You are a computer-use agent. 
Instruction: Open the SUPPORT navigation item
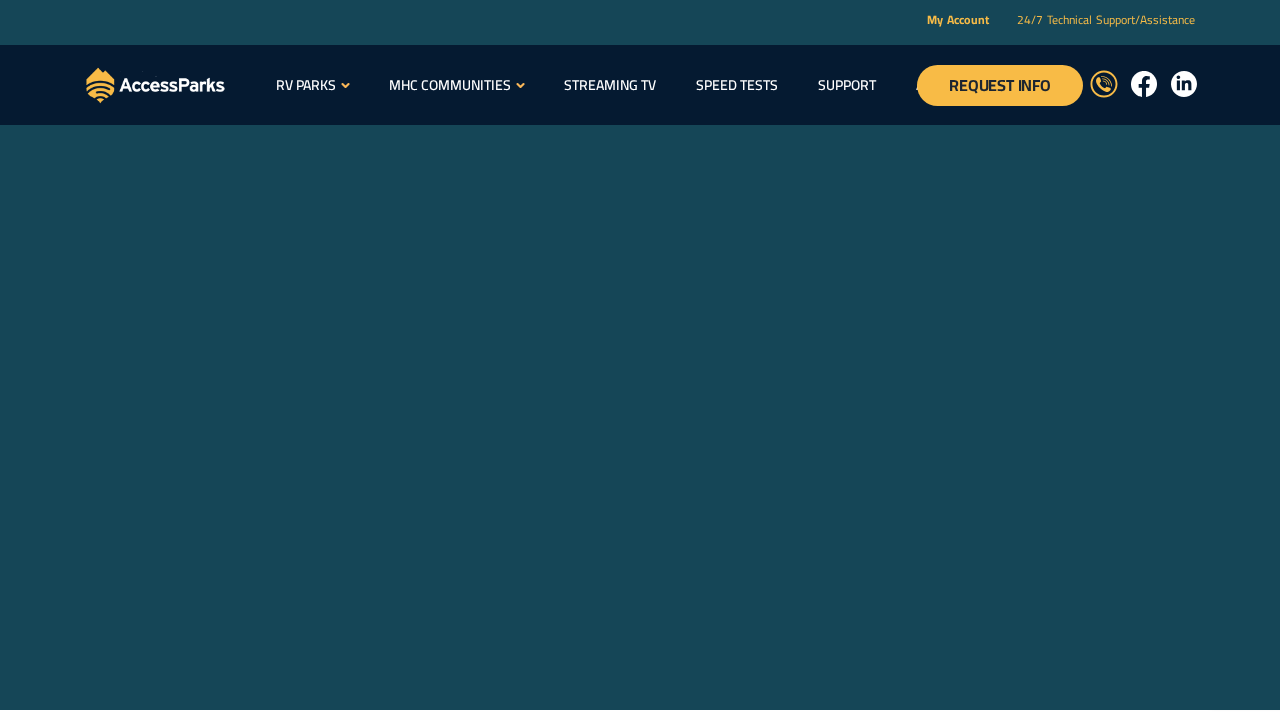coord(847,84)
